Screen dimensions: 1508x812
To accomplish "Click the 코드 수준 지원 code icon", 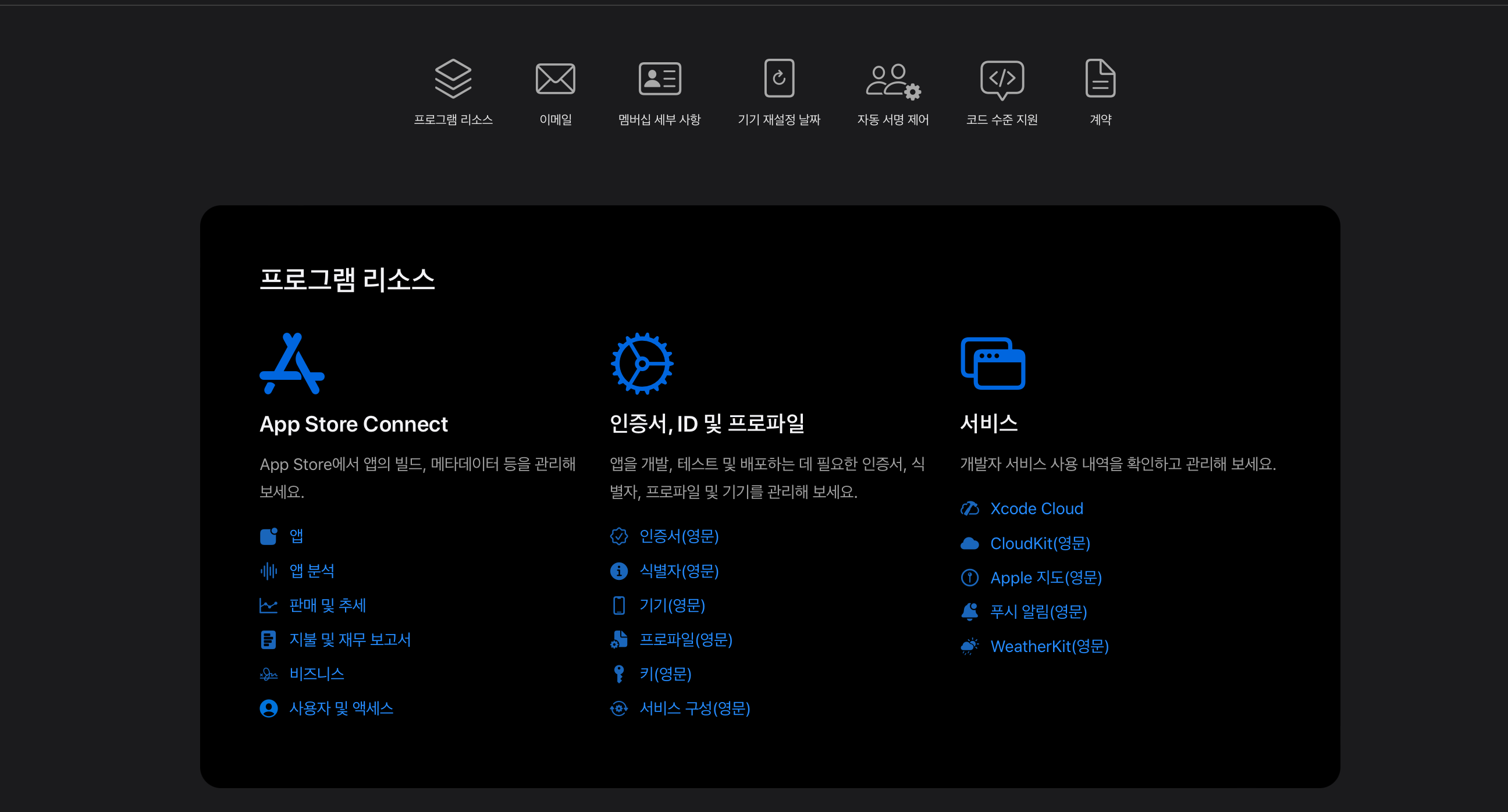I will [x=1002, y=79].
